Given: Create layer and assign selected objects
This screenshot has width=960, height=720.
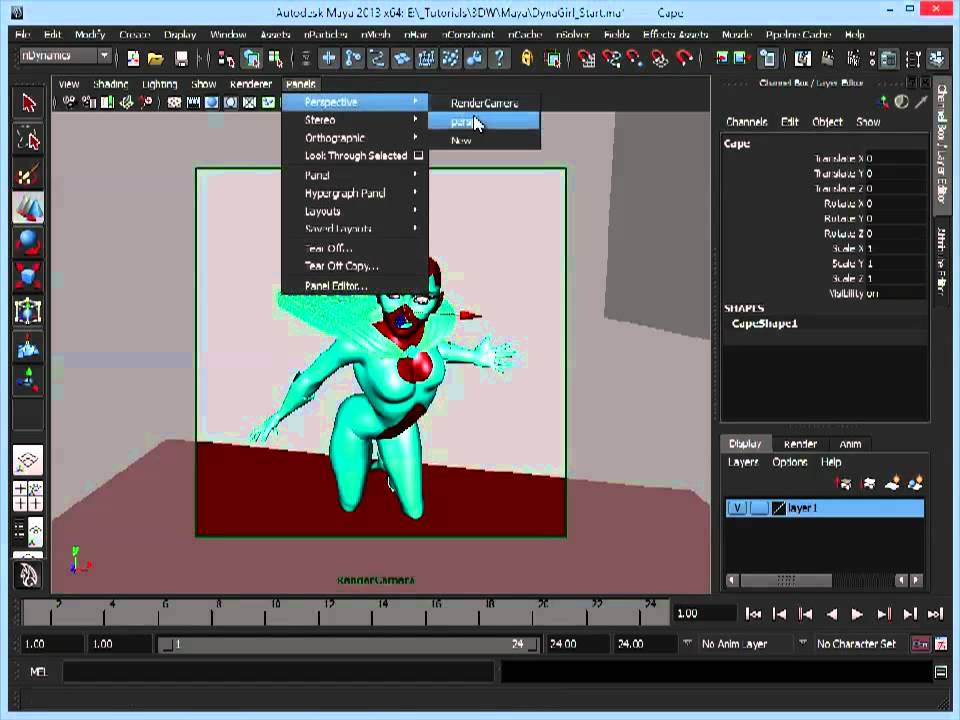Looking at the screenshot, I should [x=916, y=484].
